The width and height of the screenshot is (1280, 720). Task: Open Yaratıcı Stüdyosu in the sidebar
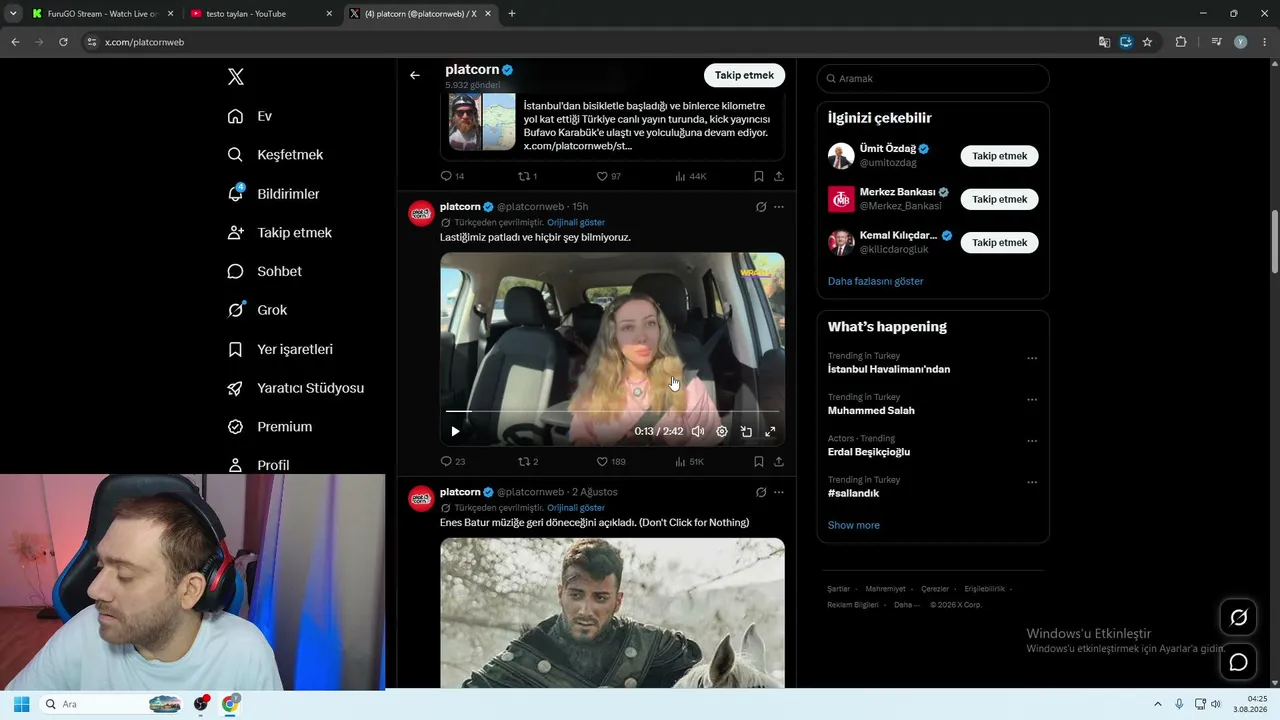[x=296, y=388]
